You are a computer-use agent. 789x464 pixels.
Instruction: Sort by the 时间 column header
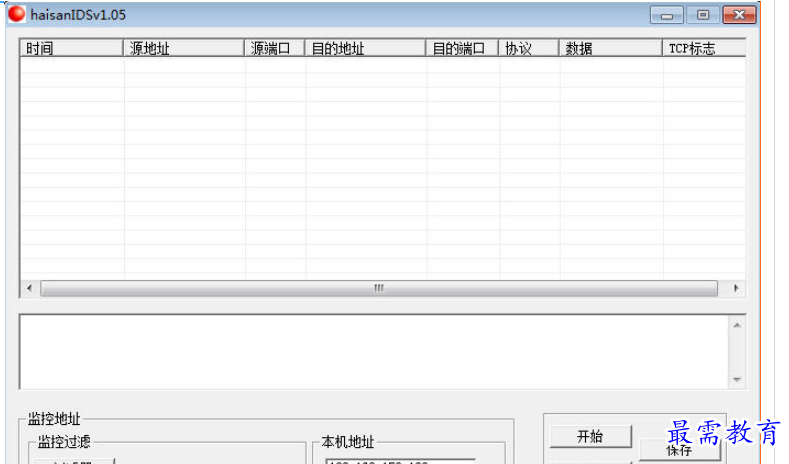pos(72,48)
